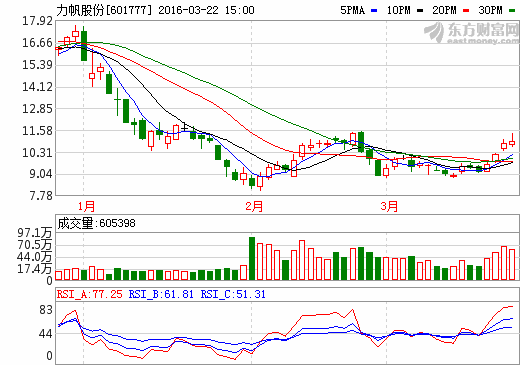Click the 3月 month marker
Viewport: 520px width, 365px height.
point(389,206)
